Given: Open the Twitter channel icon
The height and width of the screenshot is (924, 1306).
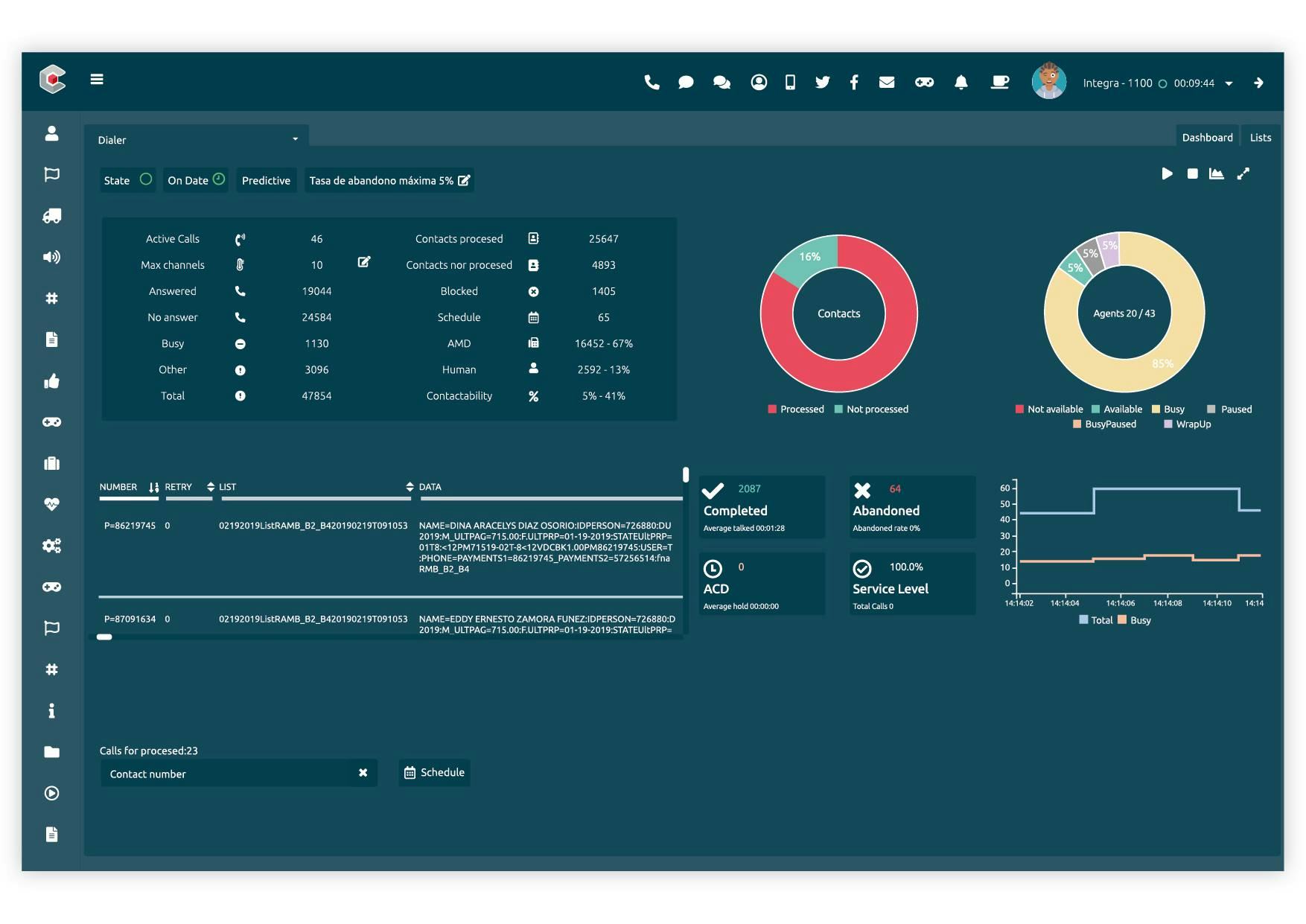Looking at the screenshot, I should [x=822, y=82].
